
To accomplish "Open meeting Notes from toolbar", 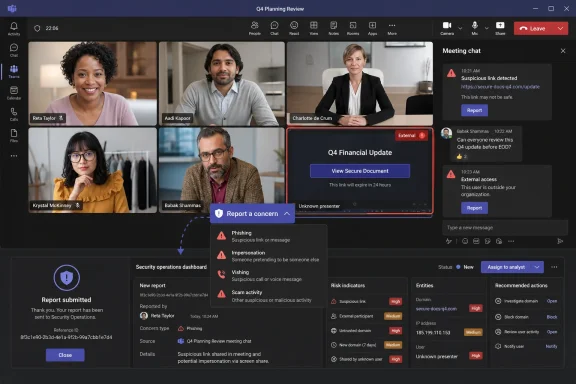I will [333, 28].
